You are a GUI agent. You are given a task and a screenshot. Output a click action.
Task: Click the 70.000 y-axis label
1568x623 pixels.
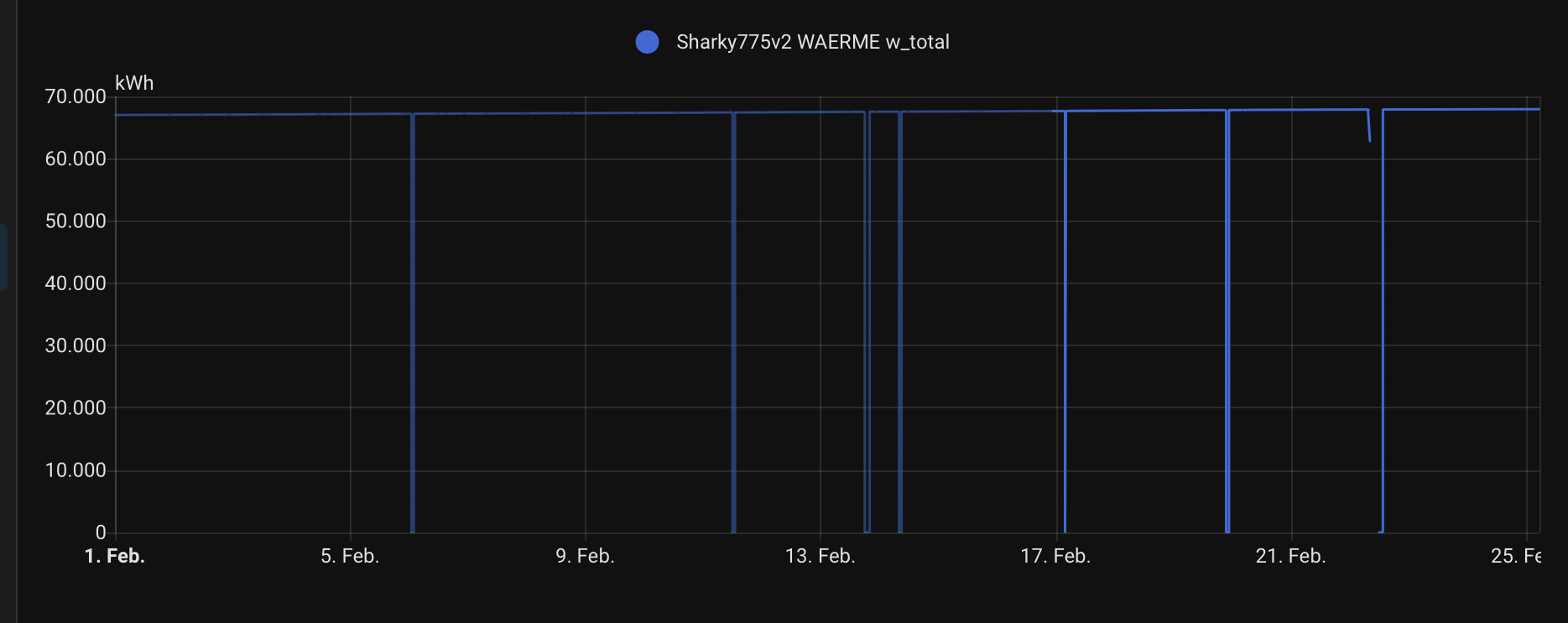76,96
